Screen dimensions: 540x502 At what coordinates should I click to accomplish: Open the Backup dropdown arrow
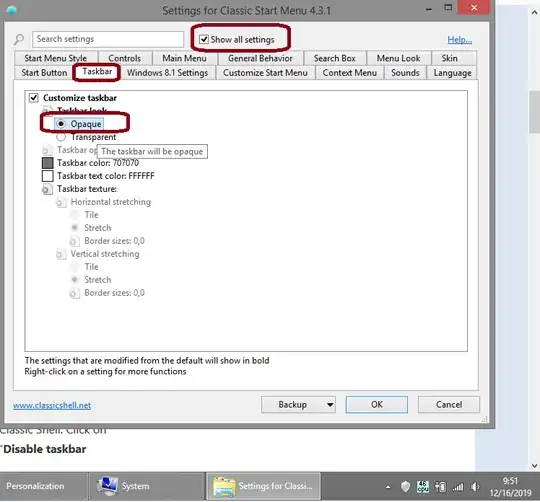point(330,405)
